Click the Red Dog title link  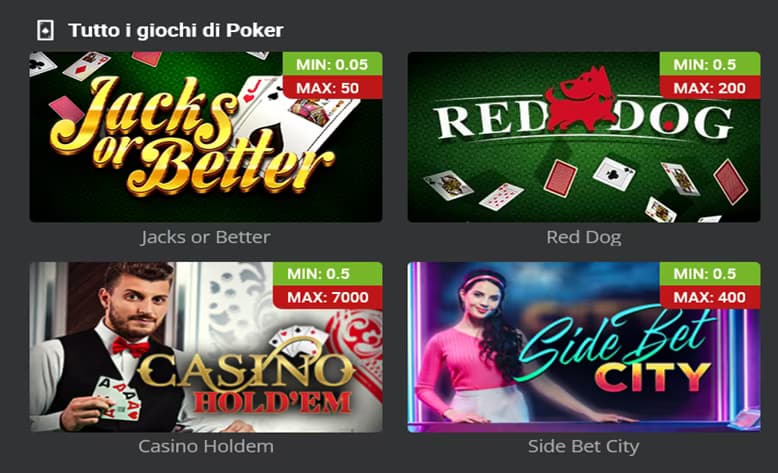click(584, 237)
